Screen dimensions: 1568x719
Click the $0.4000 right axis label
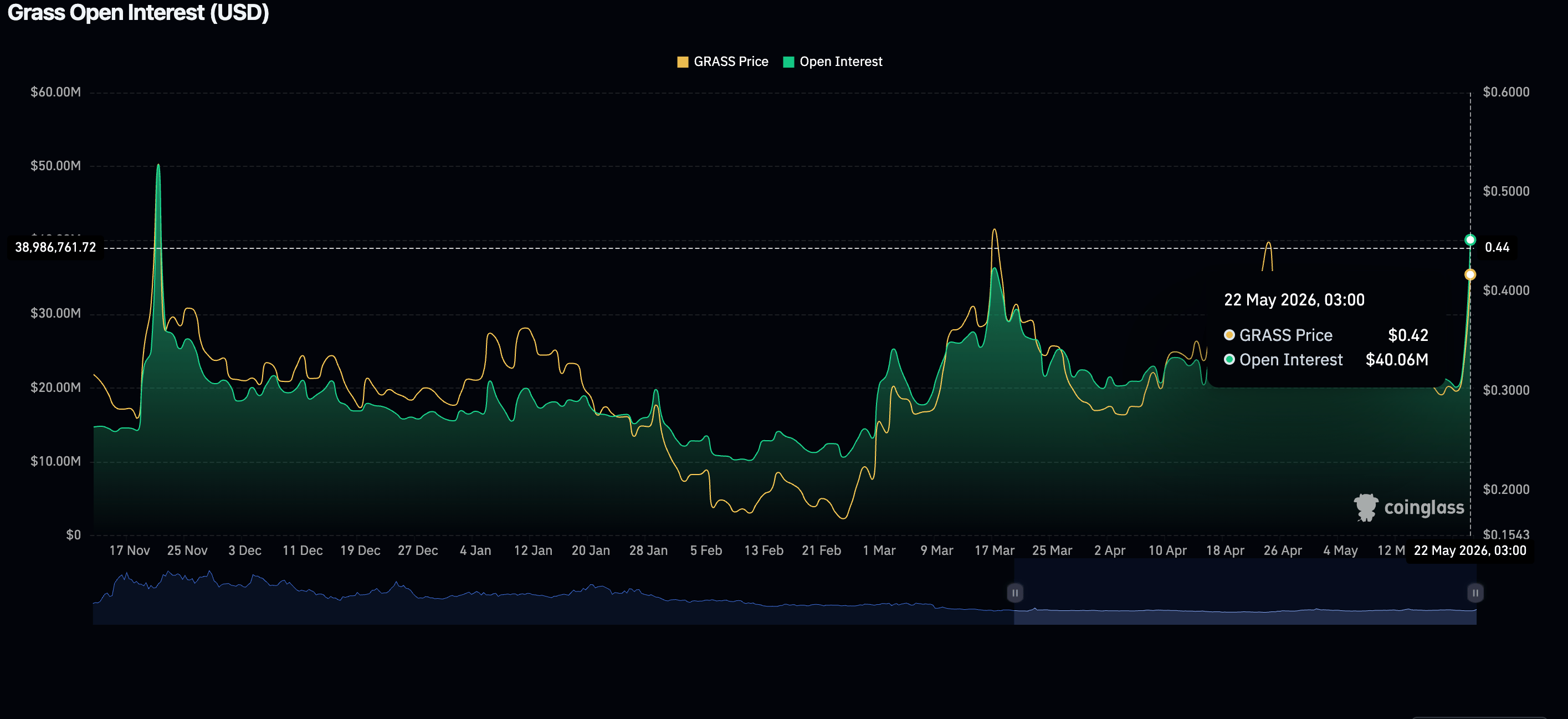pos(1506,290)
